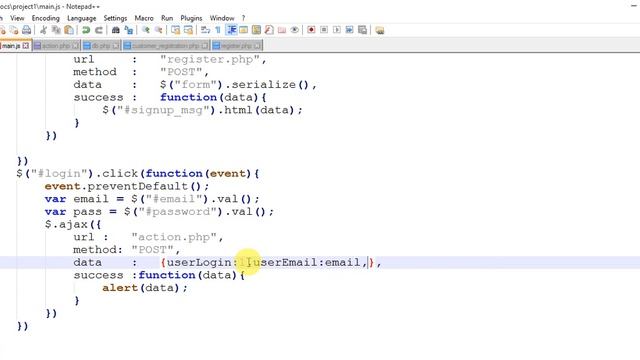Click the Redo arrow icon

click(x=99, y=30)
